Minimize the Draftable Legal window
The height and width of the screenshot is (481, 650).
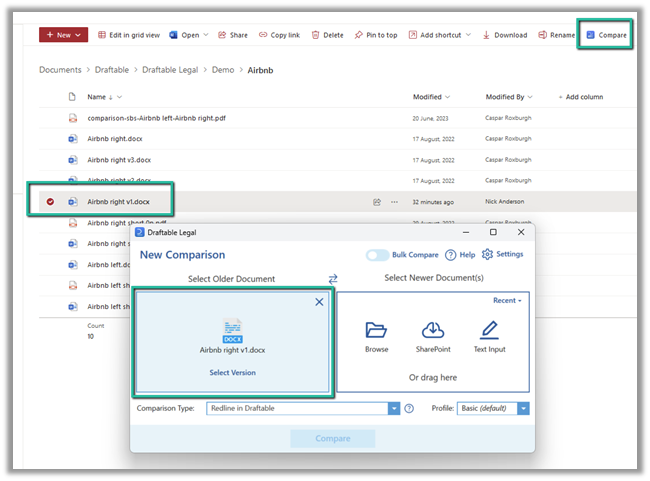pyautogui.click(x=466, y=233)
